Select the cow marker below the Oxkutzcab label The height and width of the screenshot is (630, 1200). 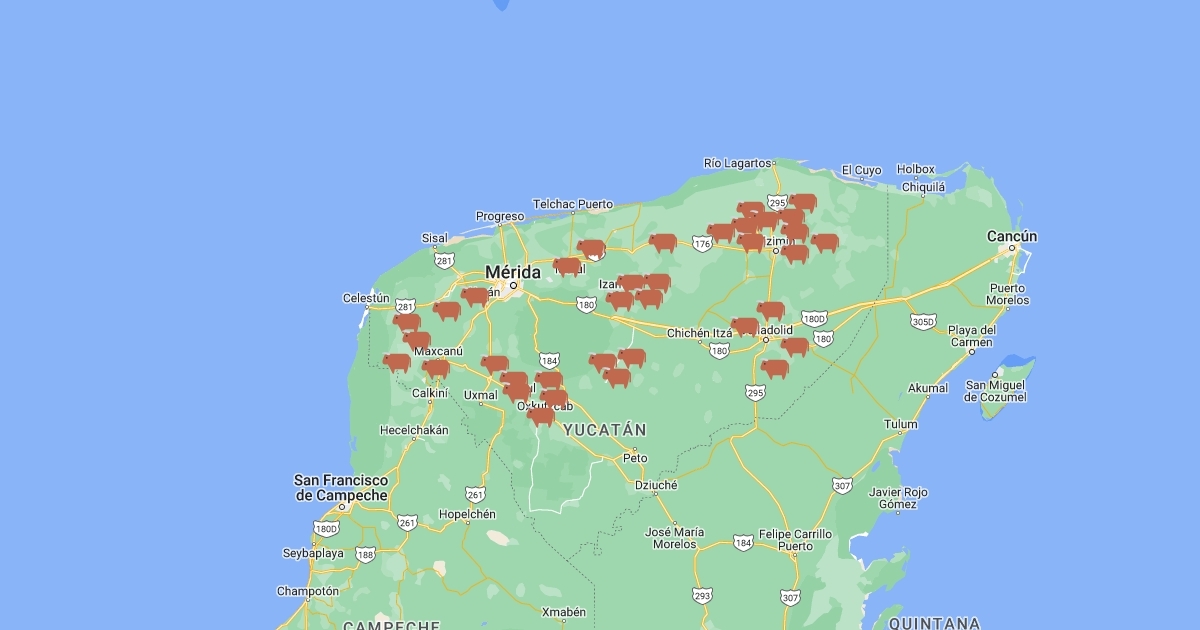coord(541,416)
